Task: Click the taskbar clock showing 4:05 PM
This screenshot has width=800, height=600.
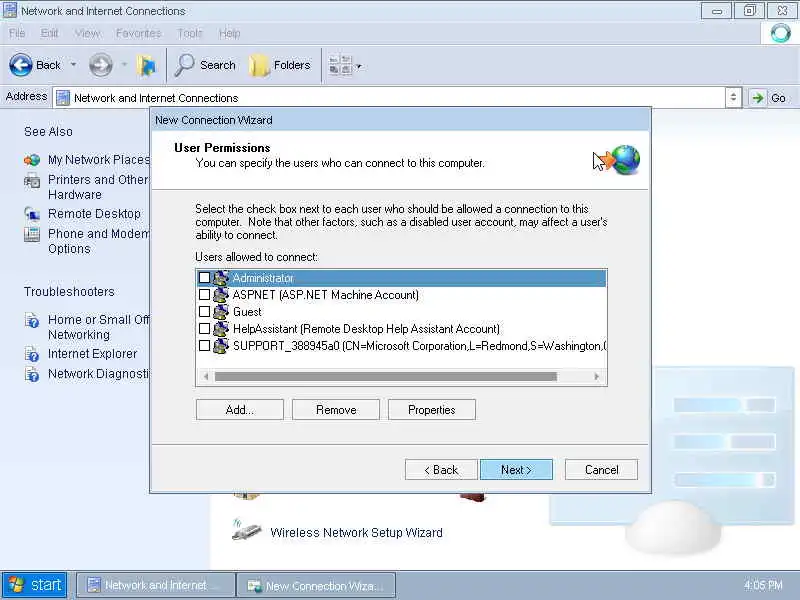Action: [763, 585]
